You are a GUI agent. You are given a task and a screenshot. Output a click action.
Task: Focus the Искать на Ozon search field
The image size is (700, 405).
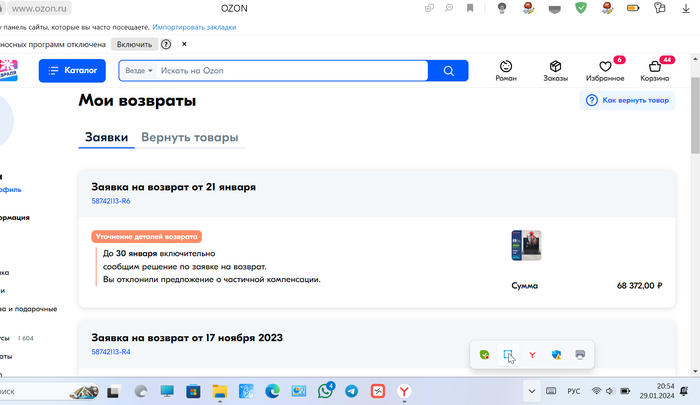[292, 71]
